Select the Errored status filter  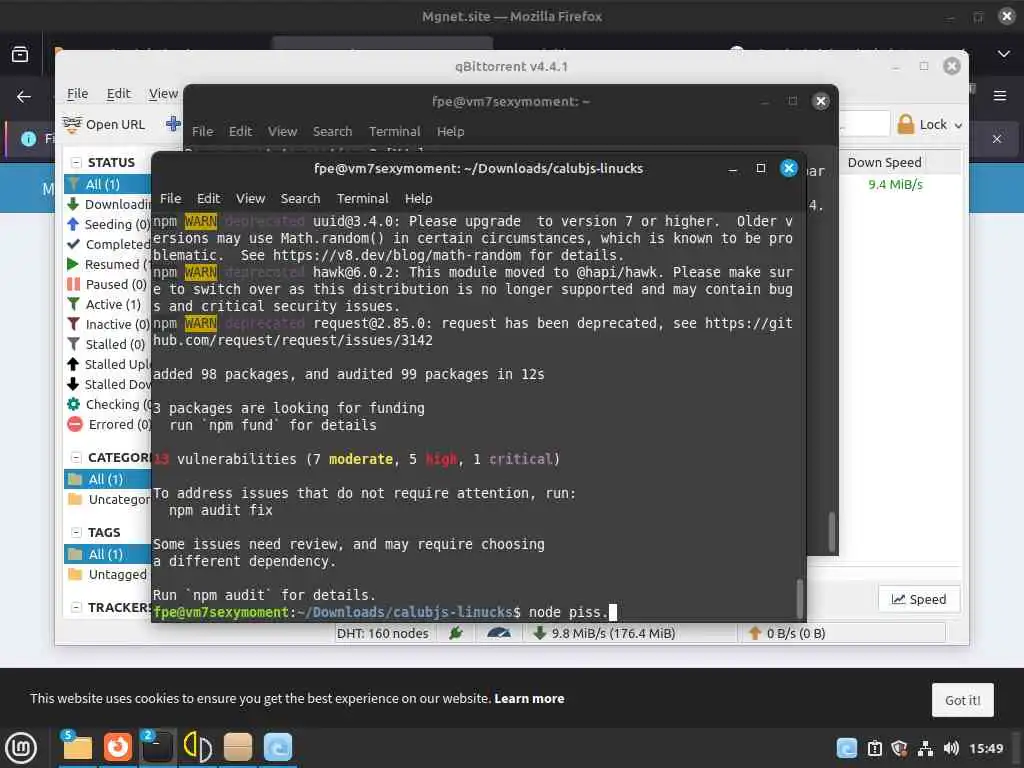(x=108, y=424)
